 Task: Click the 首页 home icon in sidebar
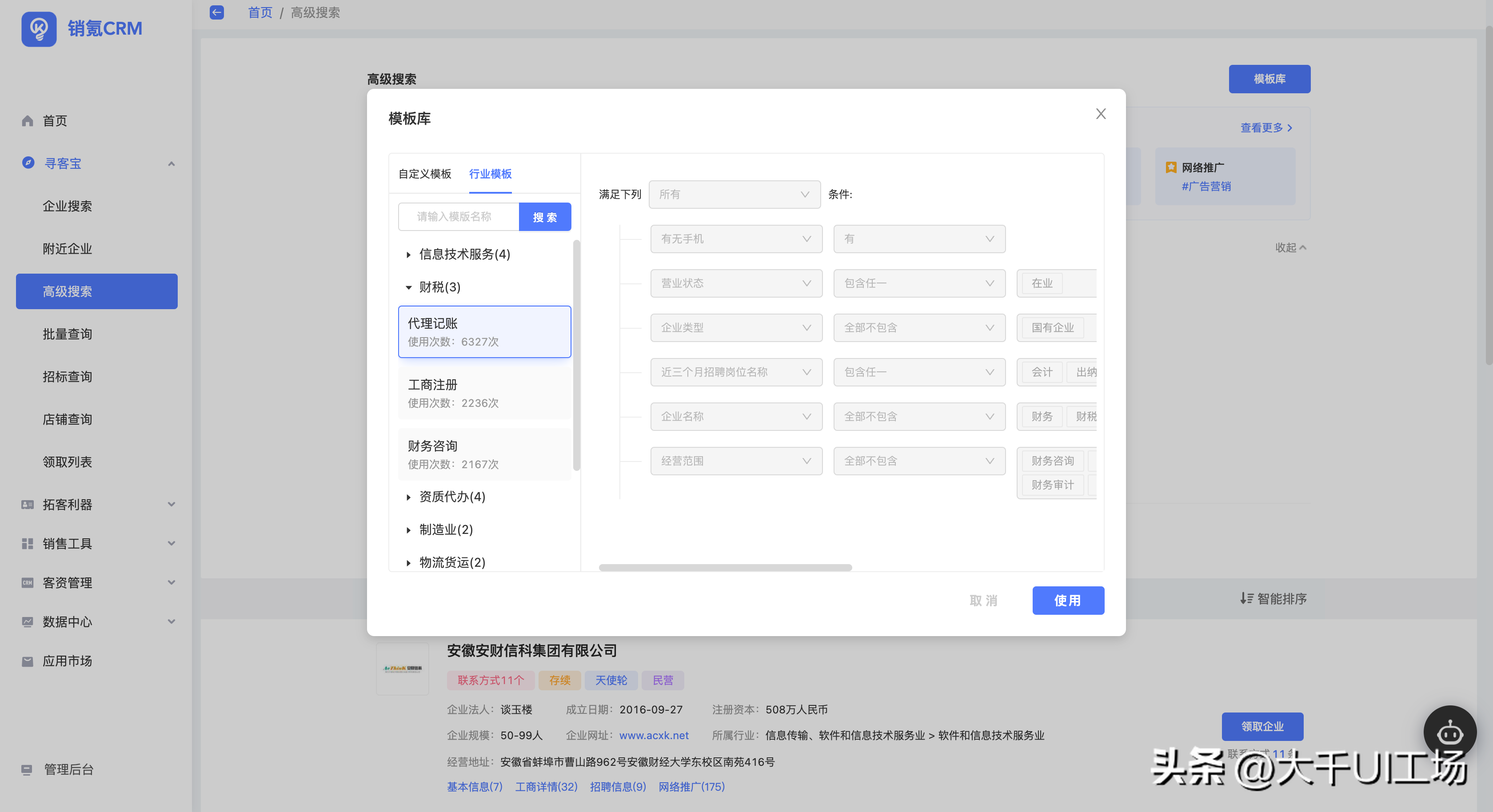click(27, 120)
